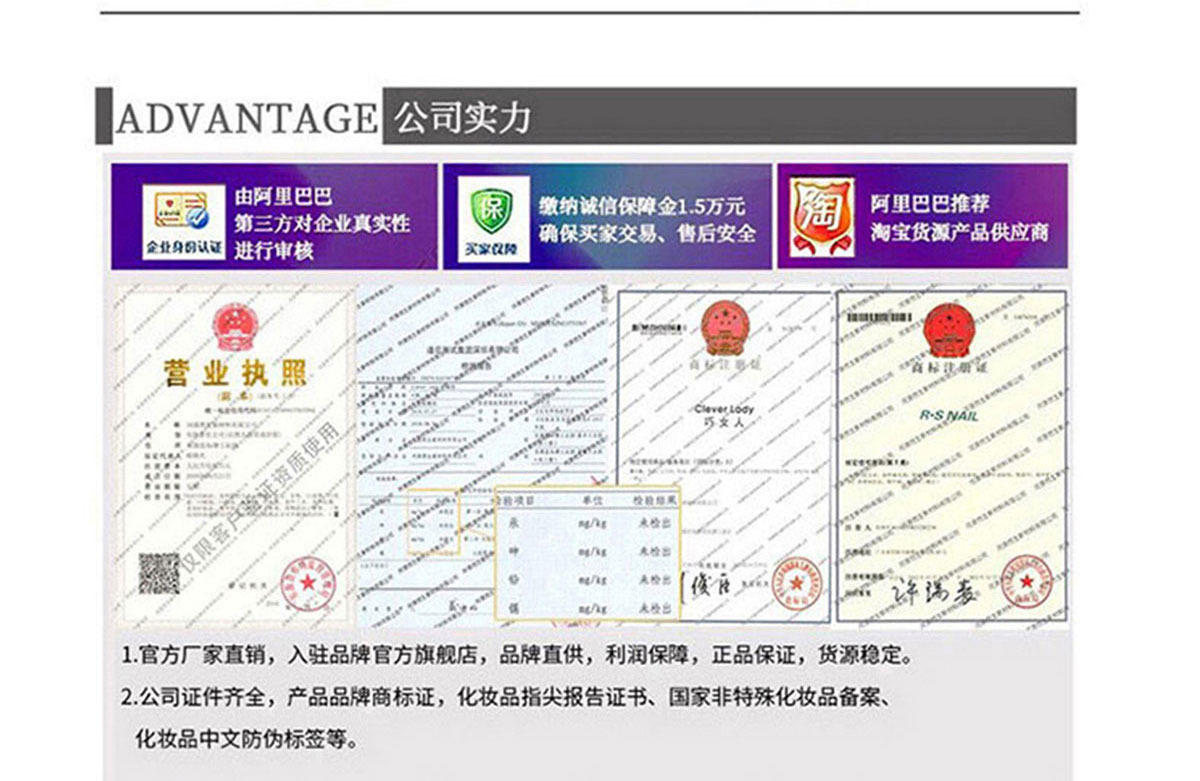The height and width of the screenshot is (781, 1200).
Task: Click the 淘宝货源产品供应商 text line
Action: tap(959, 233)
